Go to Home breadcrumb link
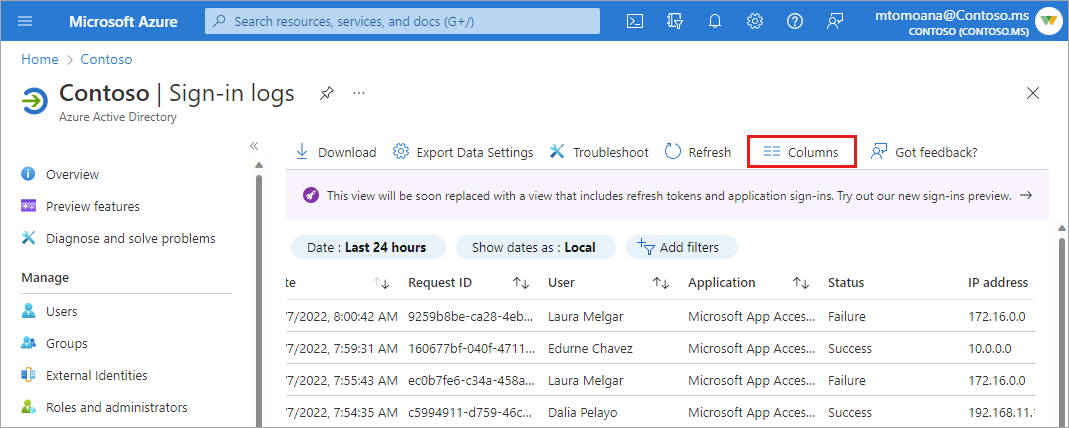Screen dimensions: 1069x428 coord(40,59)
